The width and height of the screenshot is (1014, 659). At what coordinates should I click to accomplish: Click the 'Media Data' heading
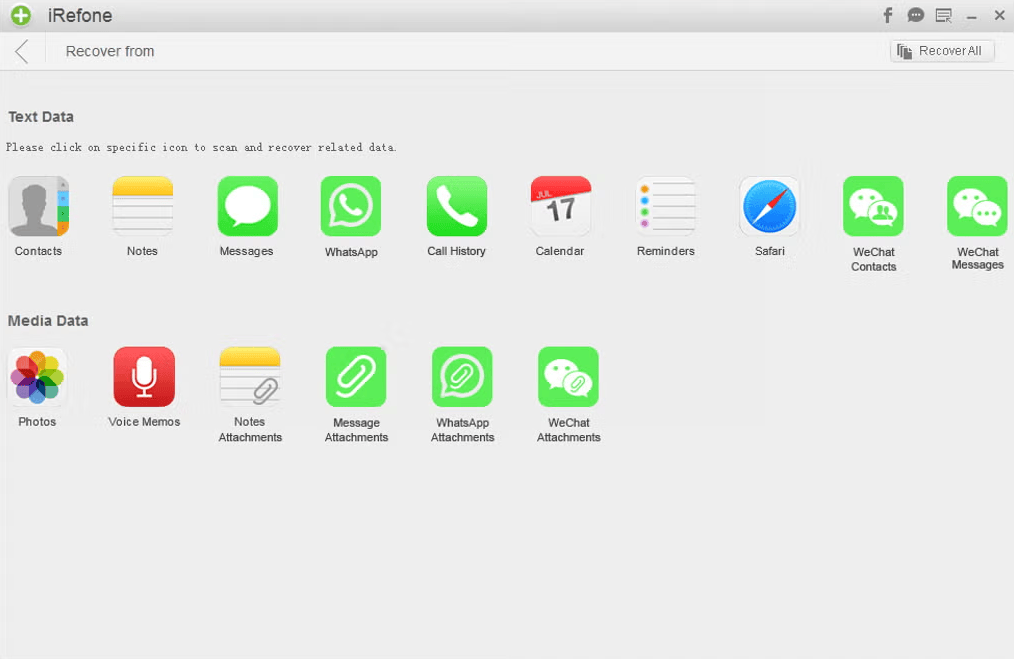(x=48, y=321)
